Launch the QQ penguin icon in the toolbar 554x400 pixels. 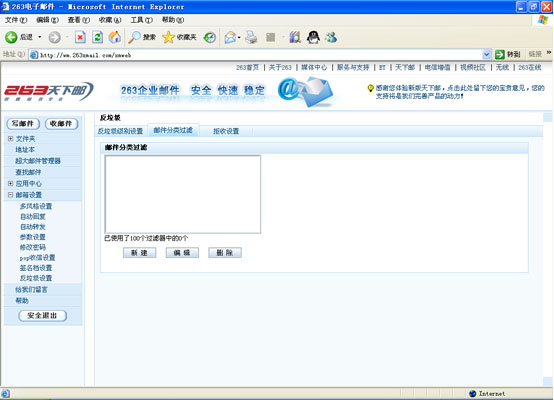pos(313,37)
